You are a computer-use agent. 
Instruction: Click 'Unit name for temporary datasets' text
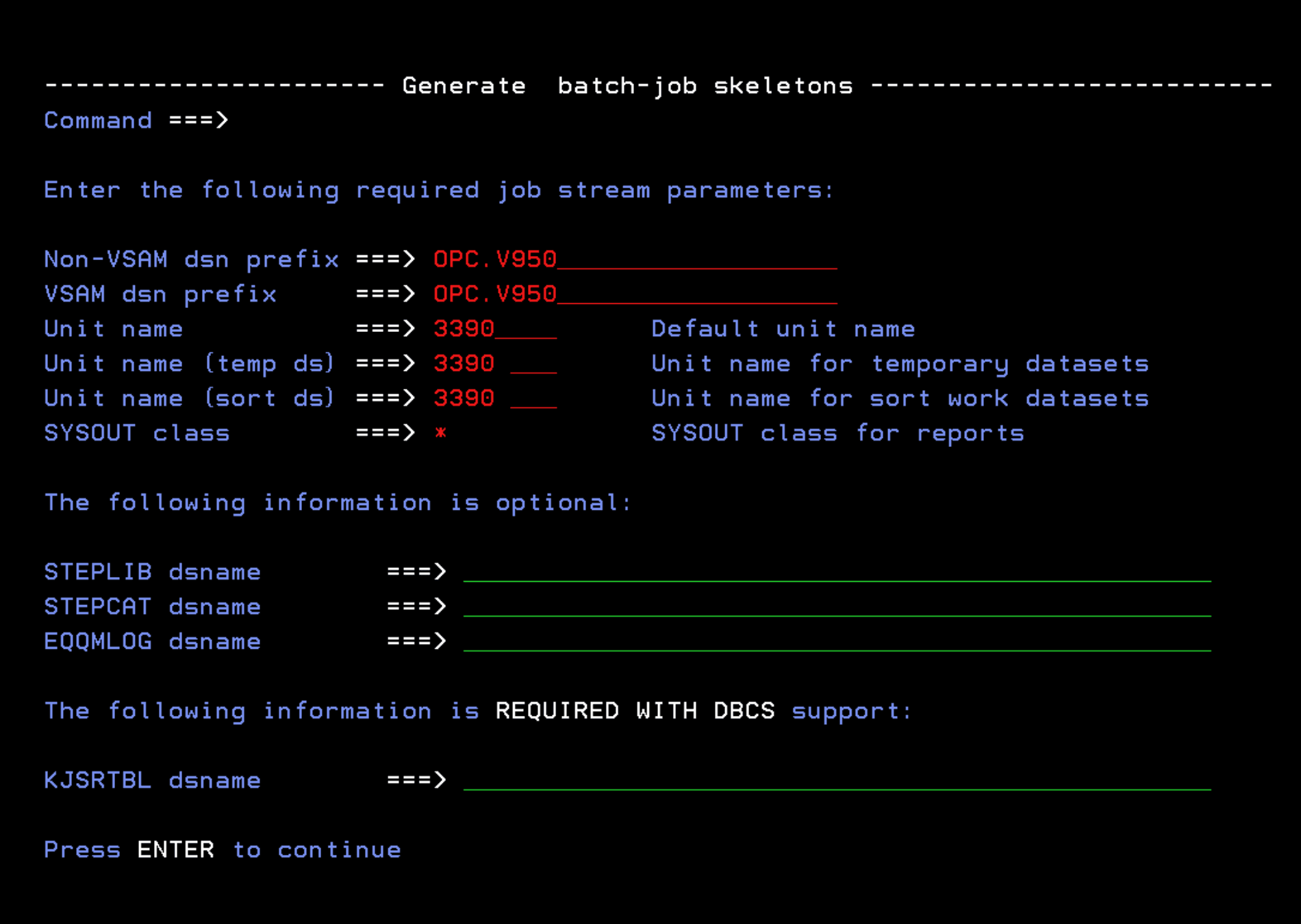click(900, 363)
